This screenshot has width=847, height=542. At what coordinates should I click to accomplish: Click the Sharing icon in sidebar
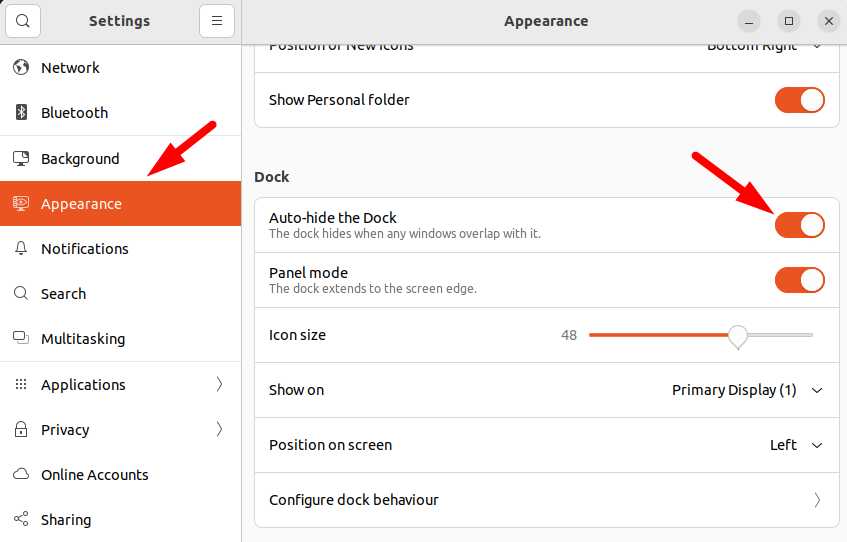[x=20, y=520]
